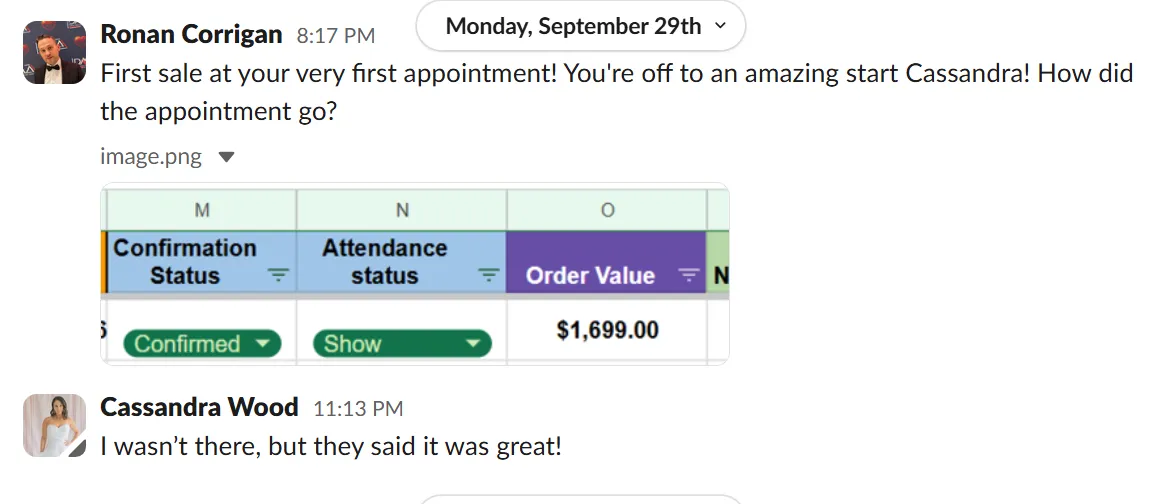Click Ronan Corrigan's profile avatar
Screen dimensions: 1162x504
(54, 52)
